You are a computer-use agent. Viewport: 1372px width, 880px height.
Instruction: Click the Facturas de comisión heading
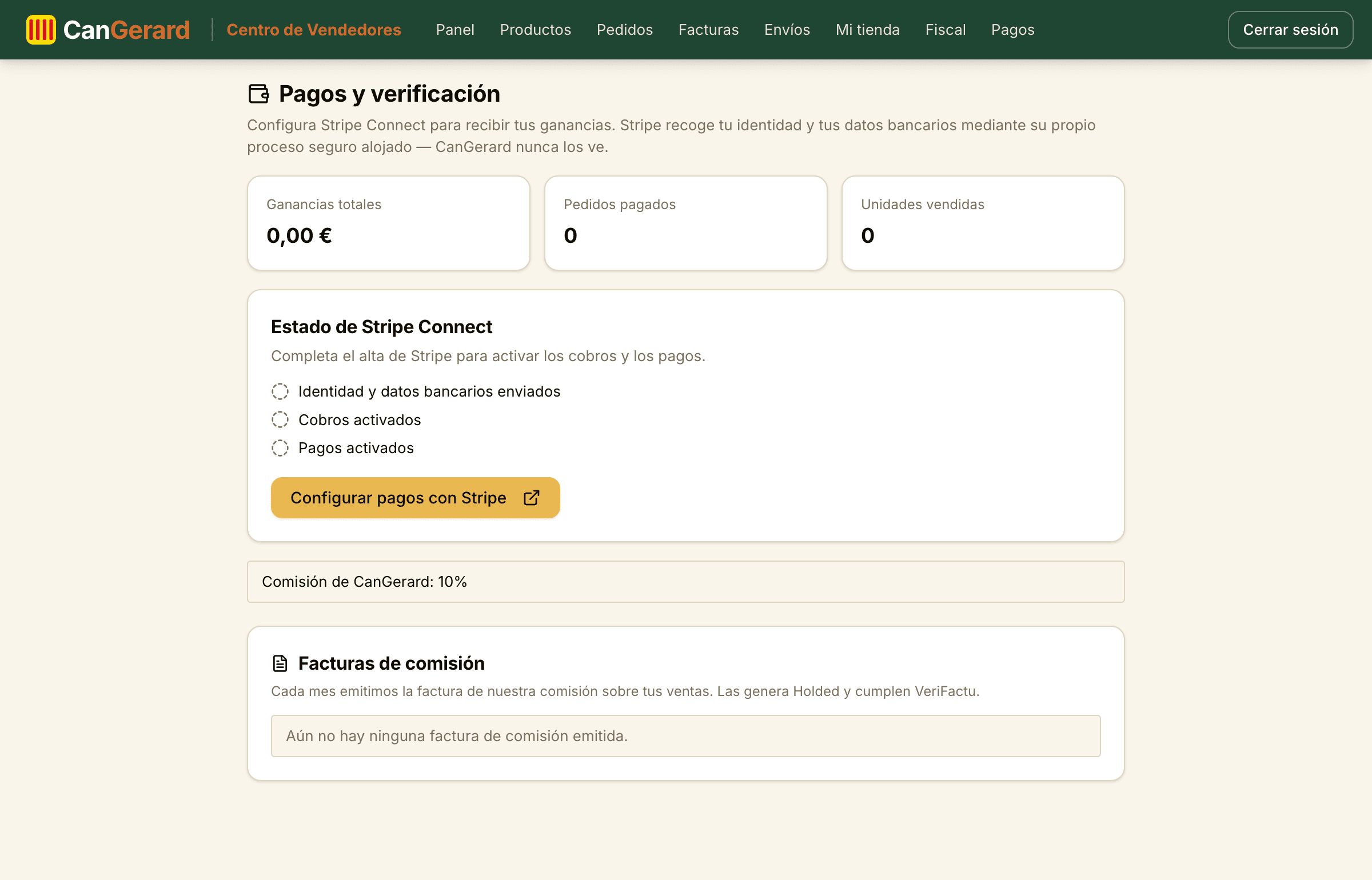tap(392, 663)
